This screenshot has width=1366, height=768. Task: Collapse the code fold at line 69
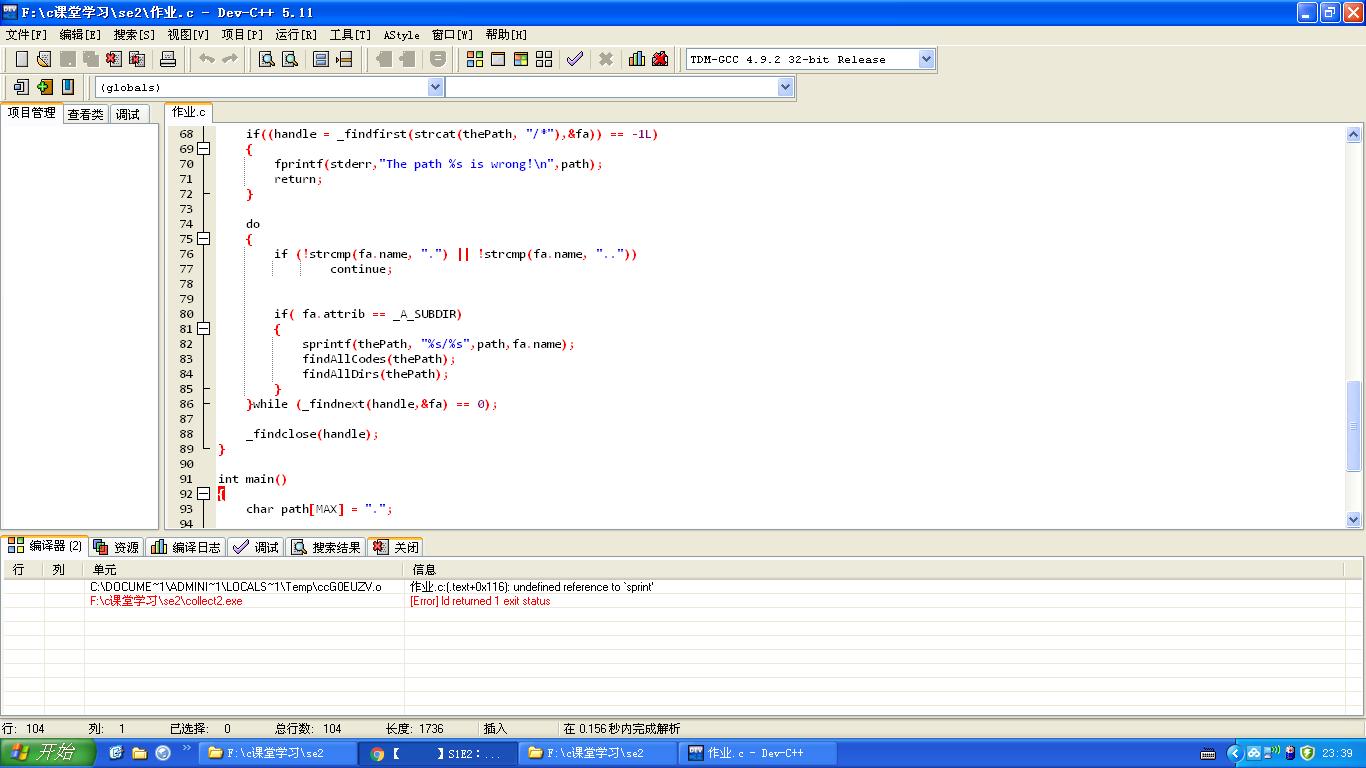(204, 149)
